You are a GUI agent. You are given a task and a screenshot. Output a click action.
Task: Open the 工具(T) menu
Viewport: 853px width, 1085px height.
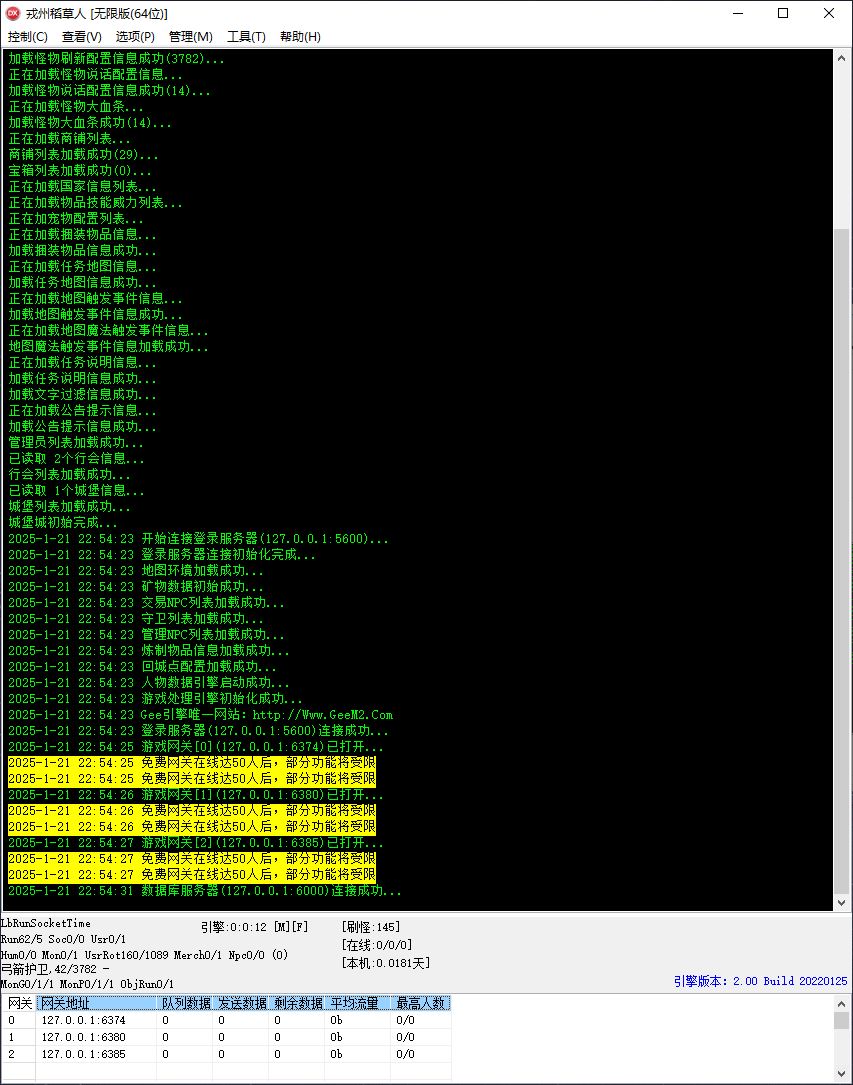tap(246, 37)
